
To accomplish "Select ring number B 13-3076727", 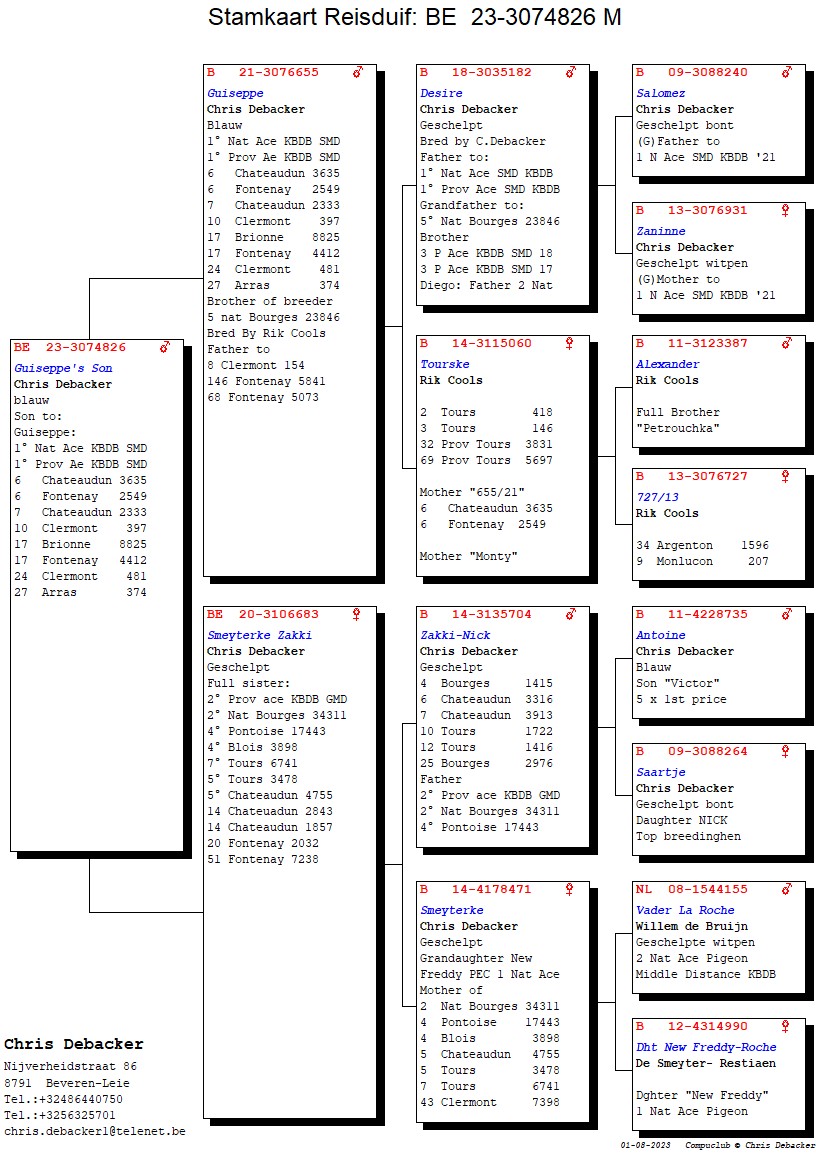I will click(691, 476).
